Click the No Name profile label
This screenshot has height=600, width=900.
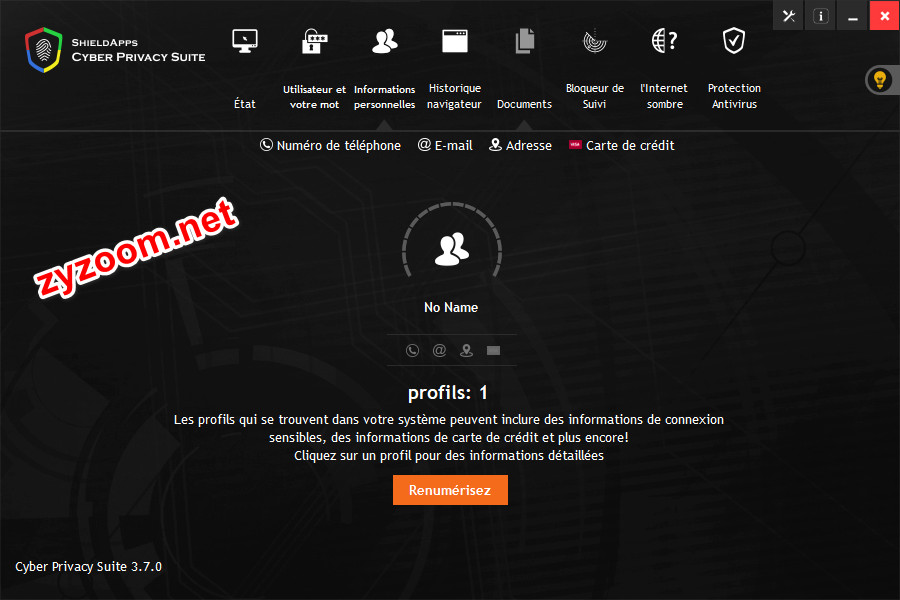click(x=451, y=307)
